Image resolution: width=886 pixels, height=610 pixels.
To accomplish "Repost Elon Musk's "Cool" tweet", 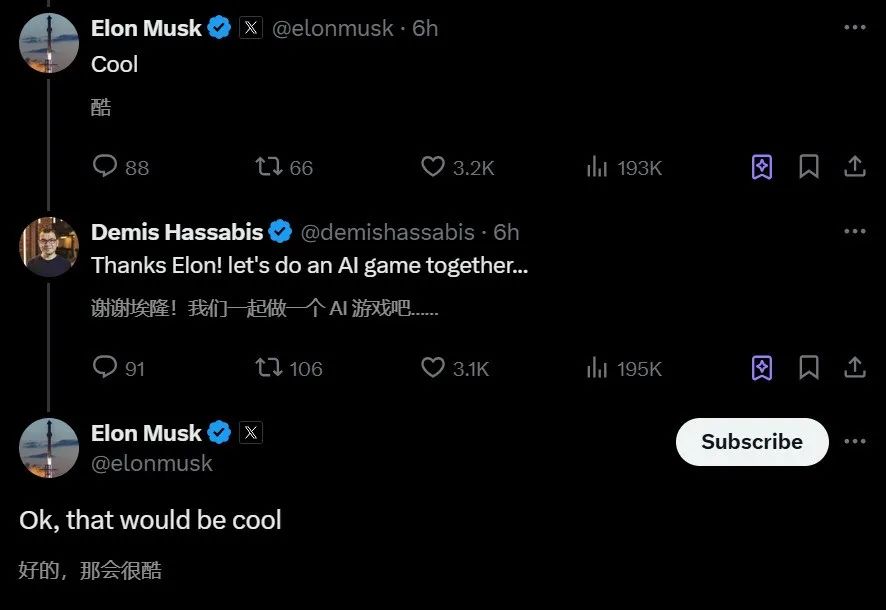I will (x=269, y=167).
